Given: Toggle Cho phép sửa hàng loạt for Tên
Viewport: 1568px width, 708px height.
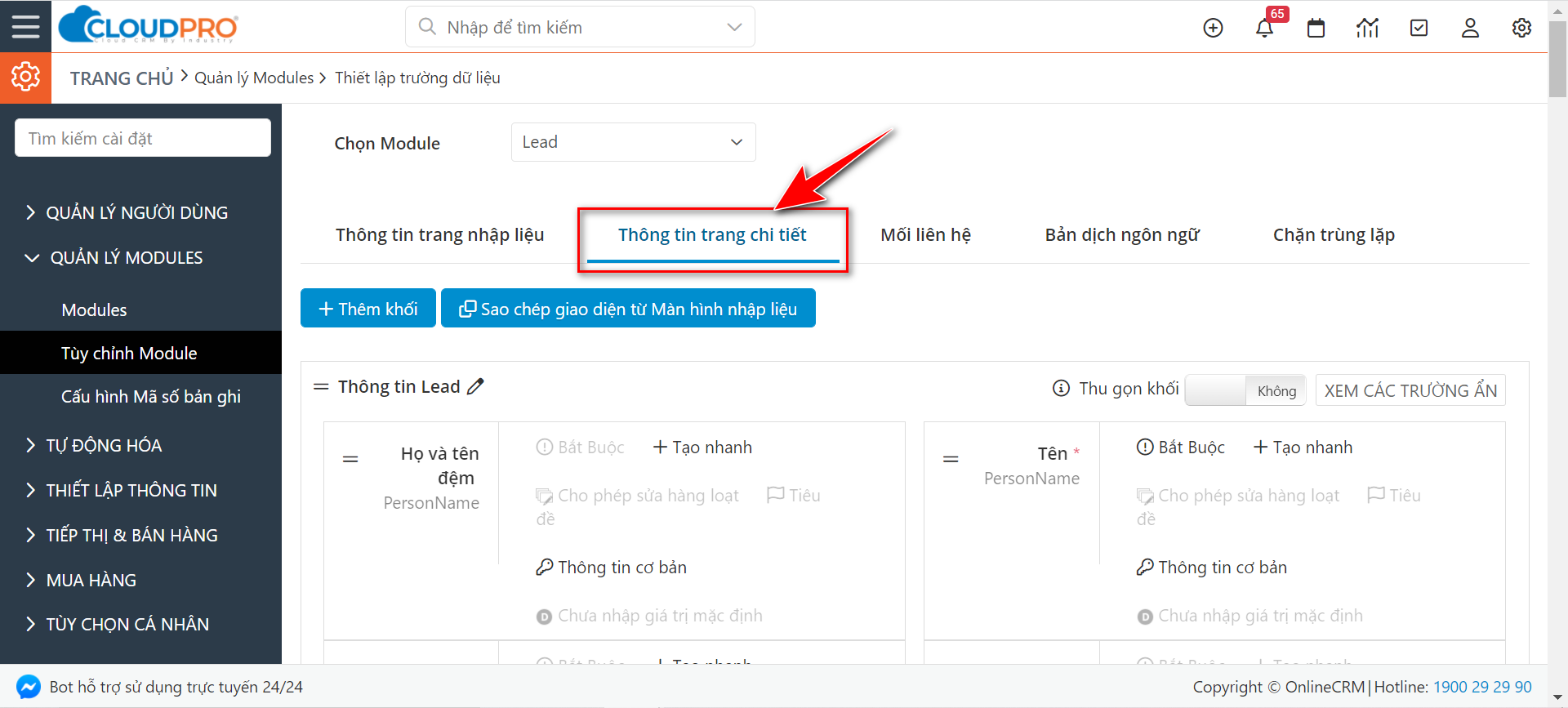Looking at the screenshot, I should [x=1238, y=496].
